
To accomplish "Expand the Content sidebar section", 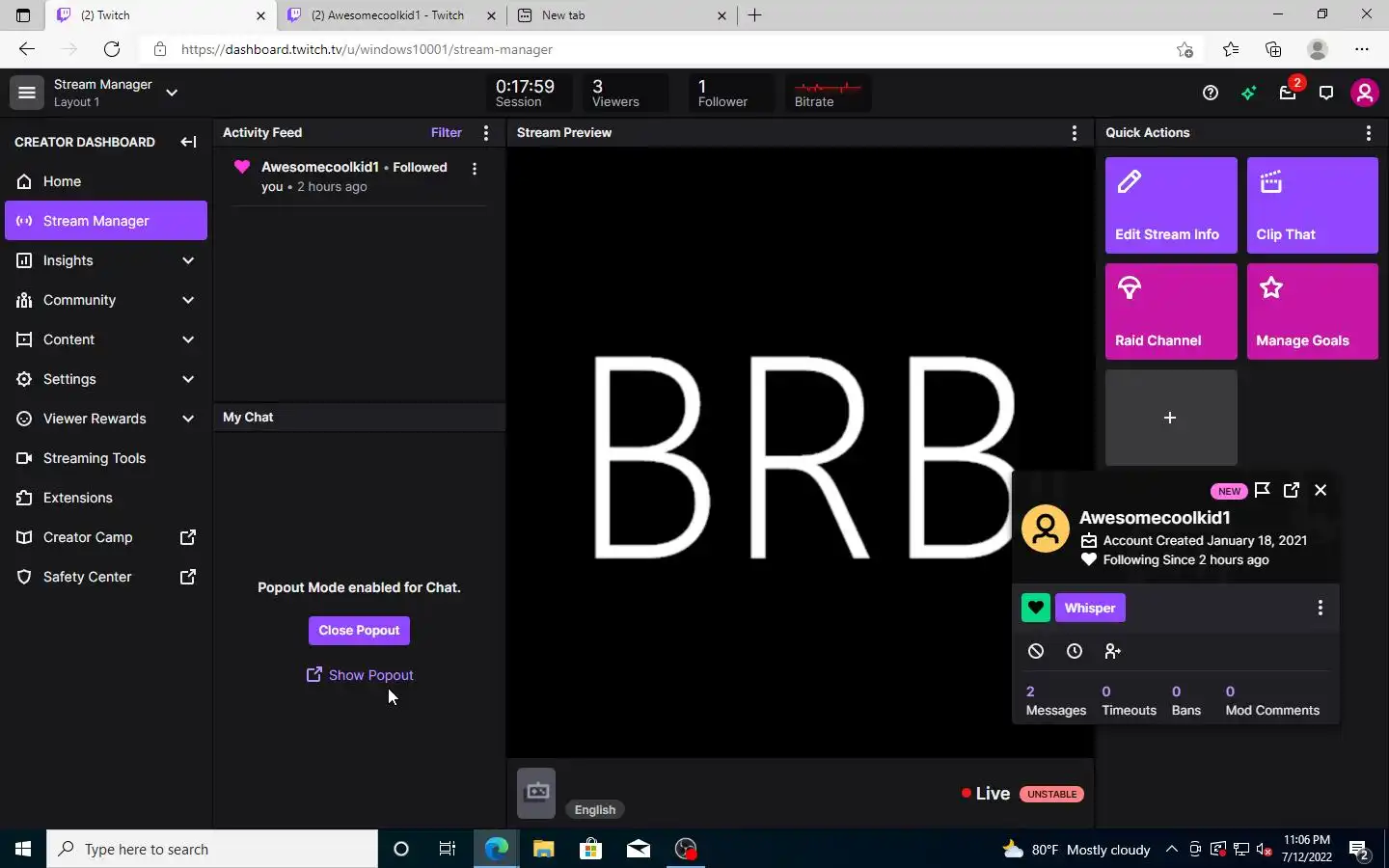I will (188, 339).
